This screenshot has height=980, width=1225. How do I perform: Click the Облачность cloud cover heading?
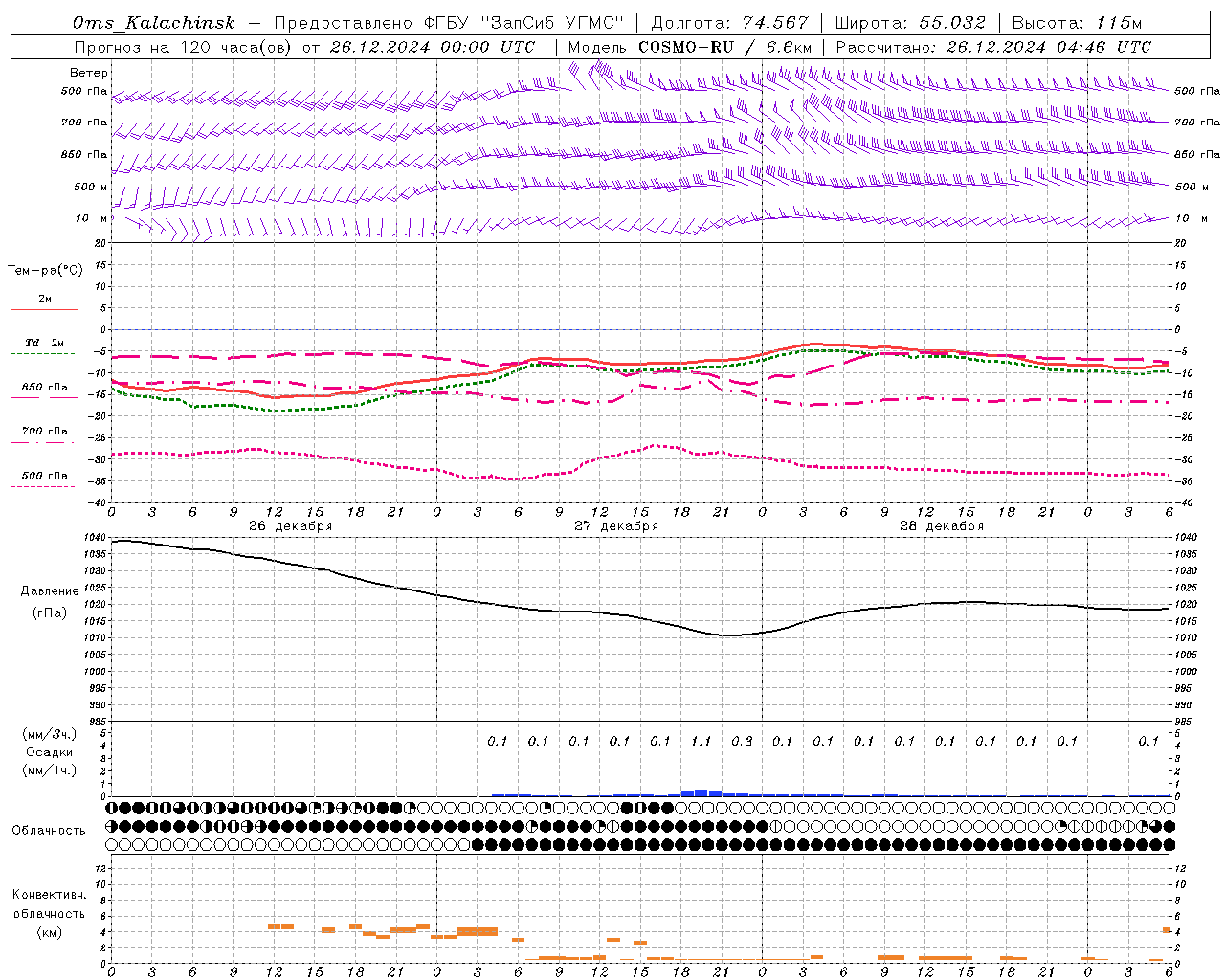pyautogui.click(x=49, y=831)
